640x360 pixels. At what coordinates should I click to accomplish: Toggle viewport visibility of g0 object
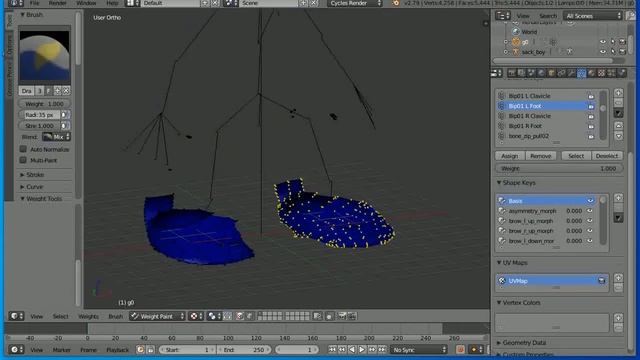click(603, 42)
